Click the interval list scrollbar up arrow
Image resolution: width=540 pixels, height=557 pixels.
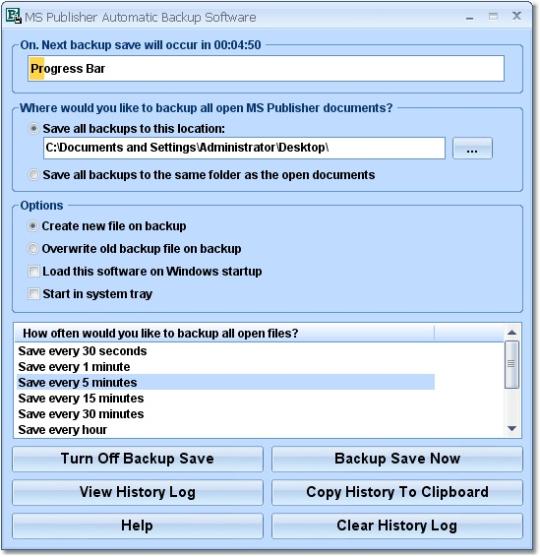(512, 333)
